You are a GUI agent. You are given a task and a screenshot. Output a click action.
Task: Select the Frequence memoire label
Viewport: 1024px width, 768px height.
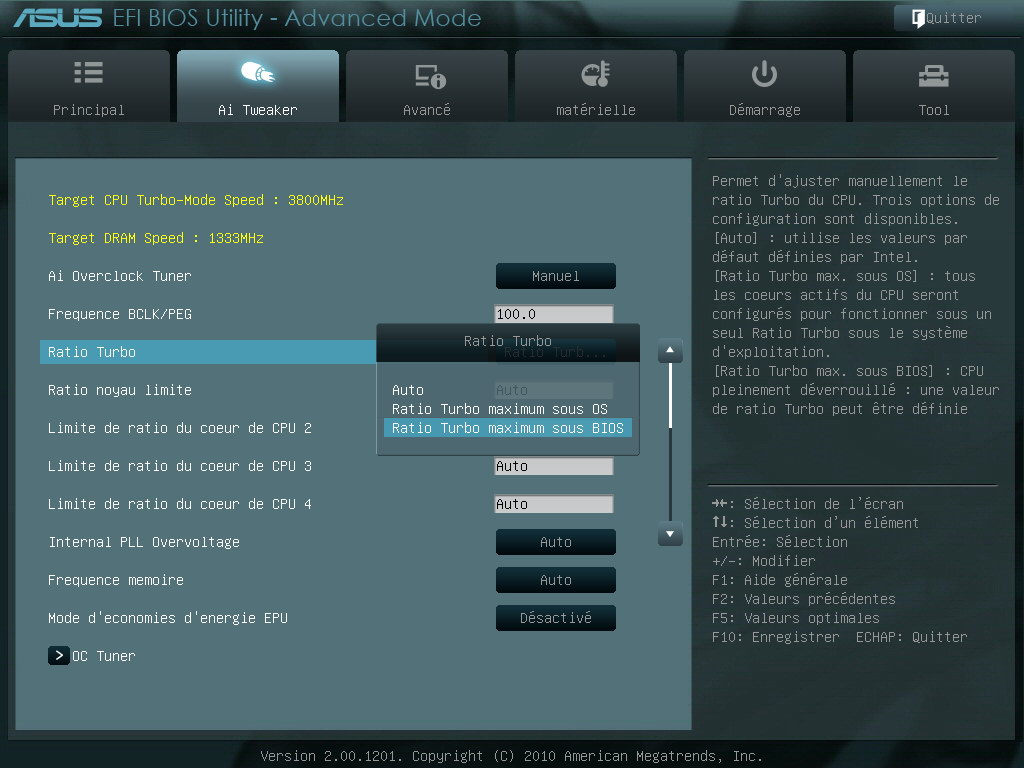(x=116, y=580)
